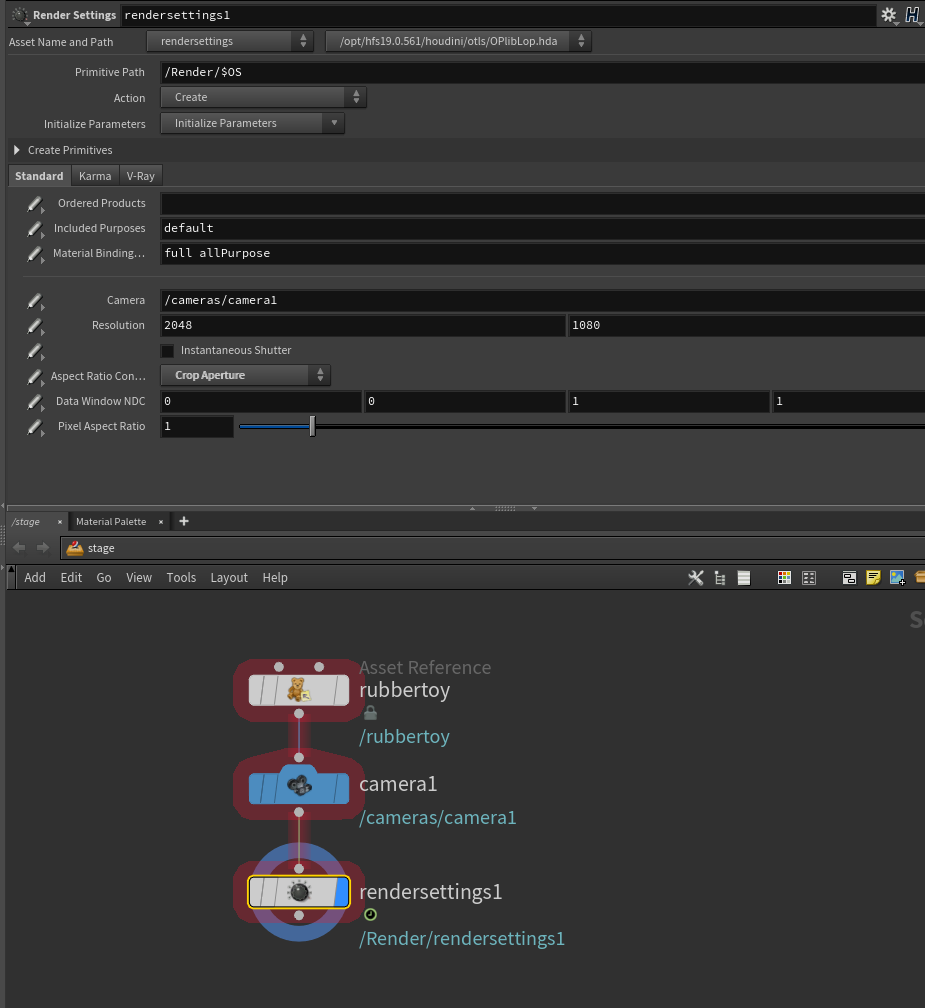Close the Material Palette pane tab
Viewport: 925px width, 1008px height.
[161, 522]
